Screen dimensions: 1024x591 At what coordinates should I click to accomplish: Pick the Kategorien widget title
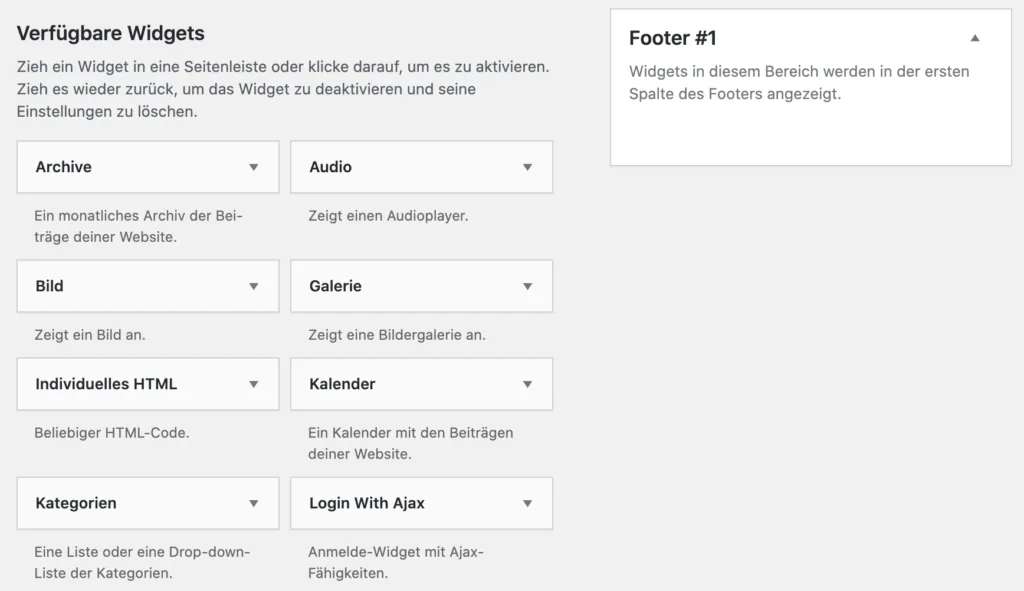click(76, 503)
